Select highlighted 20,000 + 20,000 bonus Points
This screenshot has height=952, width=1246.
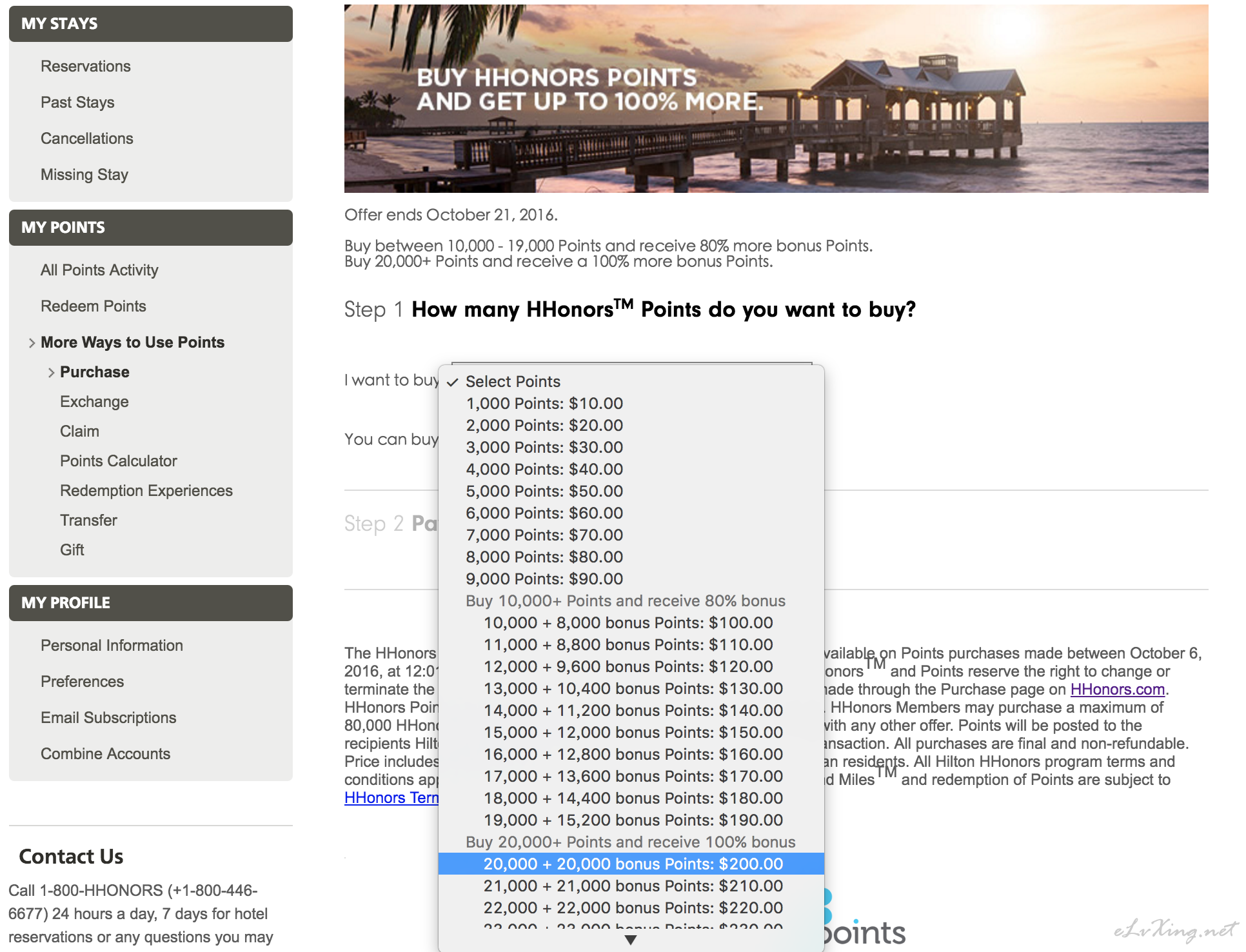click(631, 864)
